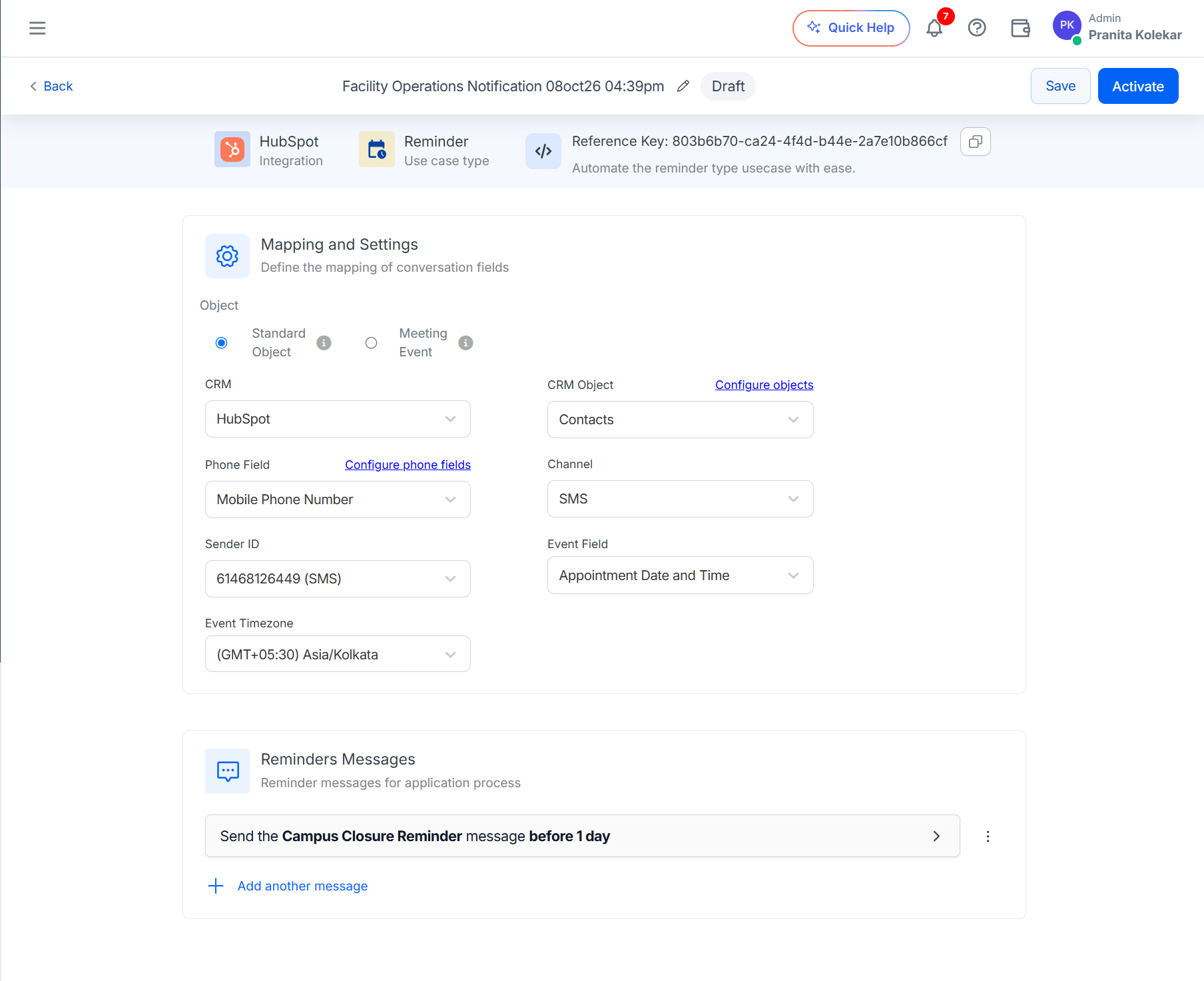This screenshot has width=1204, height=981.
Task: Click the automation title text
Action: tap(503, 86)
